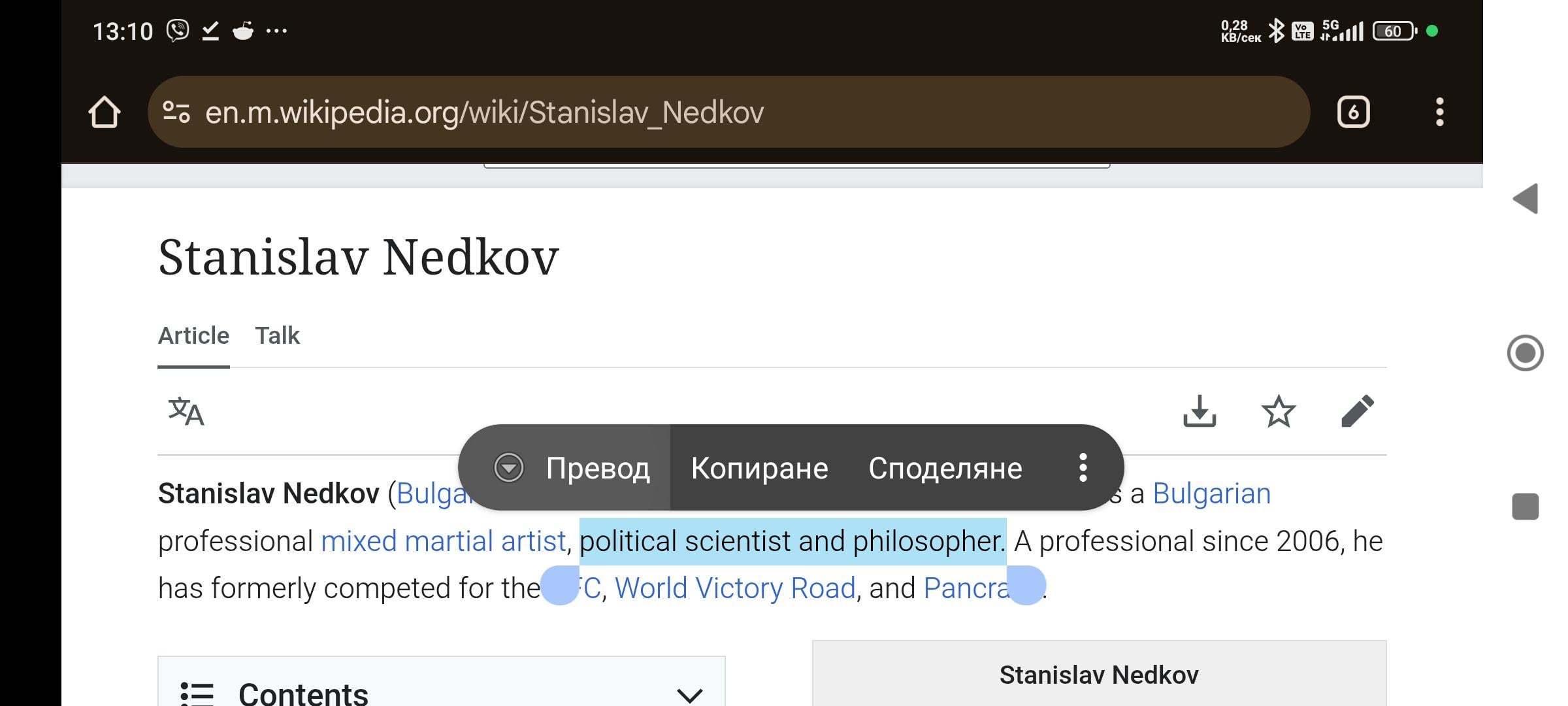Open the tab switcher showing 6 tabs
Image resolution: width=1568 pixels, height=706 pixels.
point(1353,112)
